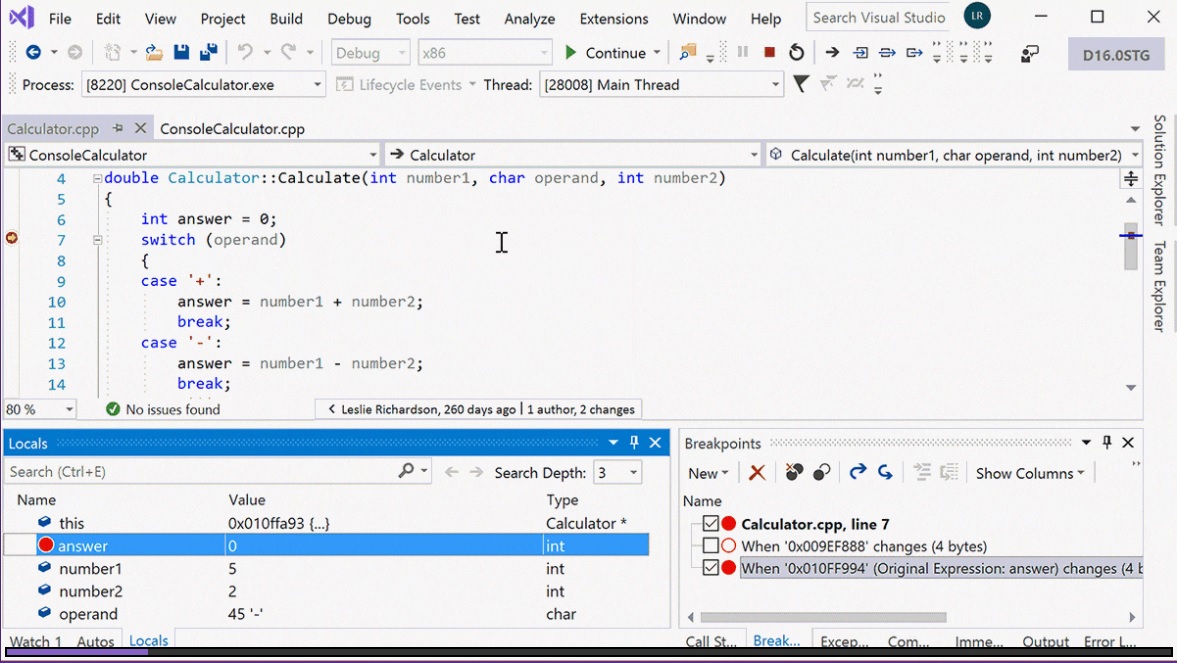Close the Breakpoints panel
This screenshot has width=1177, height=663.
pyautogui.click(x=1127, y=442)
